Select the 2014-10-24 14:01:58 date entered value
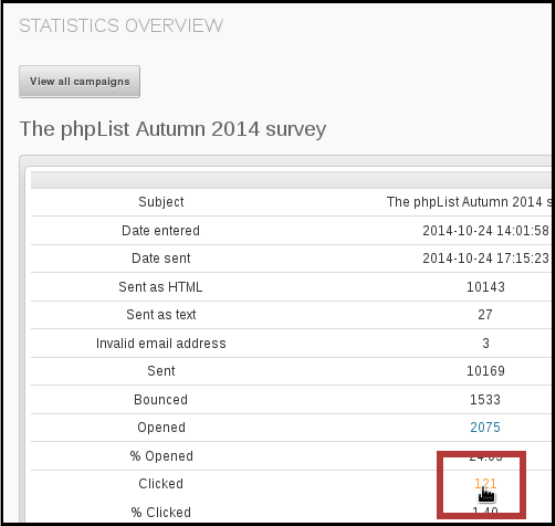Image resolution: width=555 pixels, height=526 pixels. 486,230
